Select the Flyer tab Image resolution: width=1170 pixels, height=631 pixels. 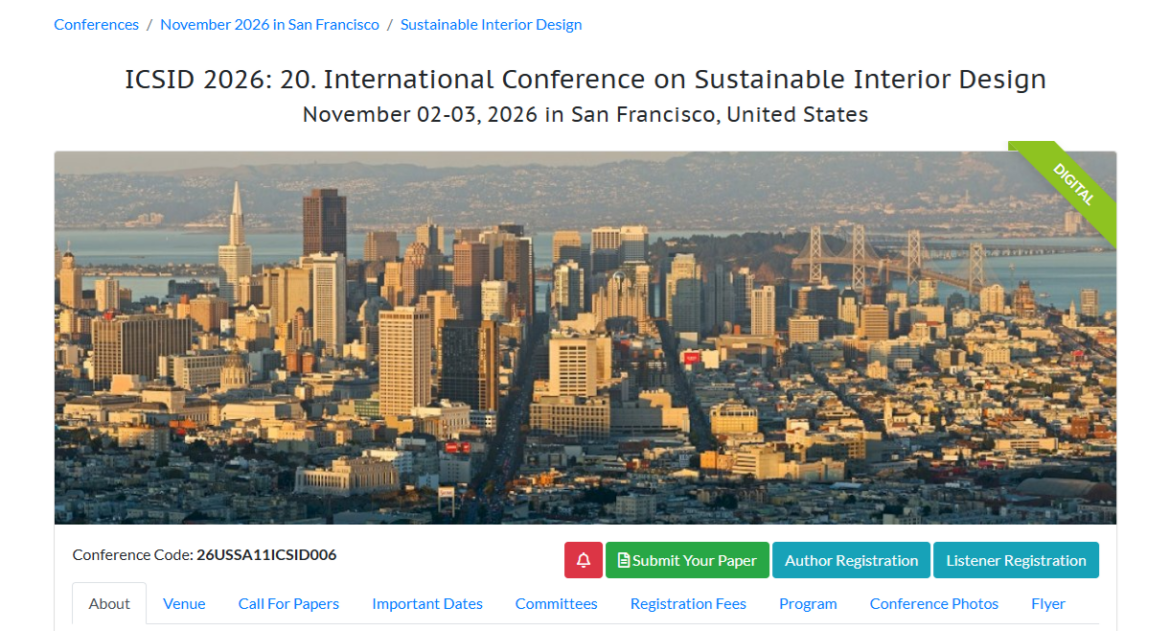tap(1048, 604)
